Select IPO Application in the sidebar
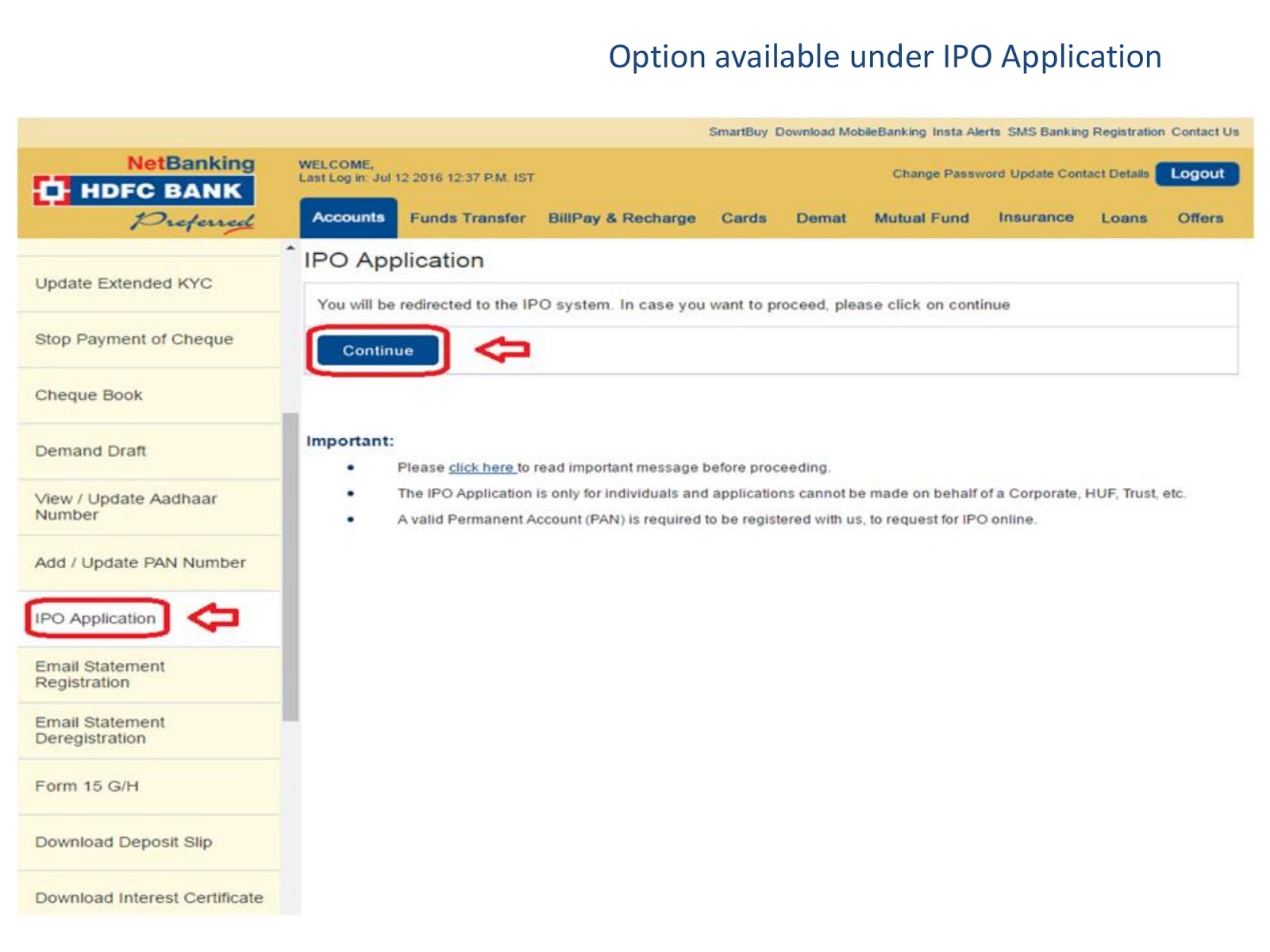 pyautogui.click(x=95, y=619)
